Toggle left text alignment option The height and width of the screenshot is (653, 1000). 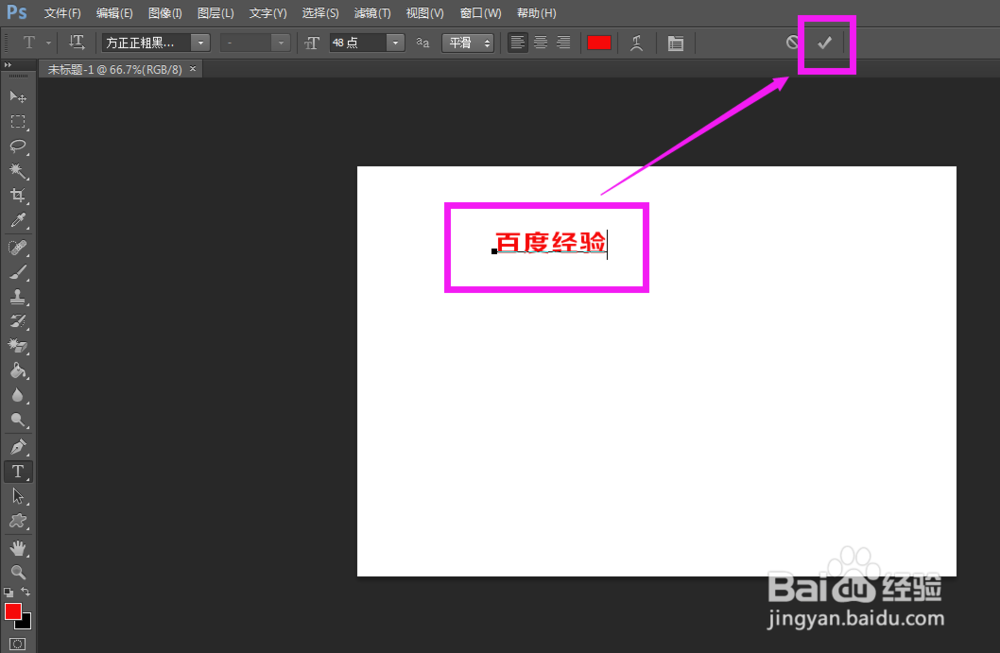(x=516, y=42)
